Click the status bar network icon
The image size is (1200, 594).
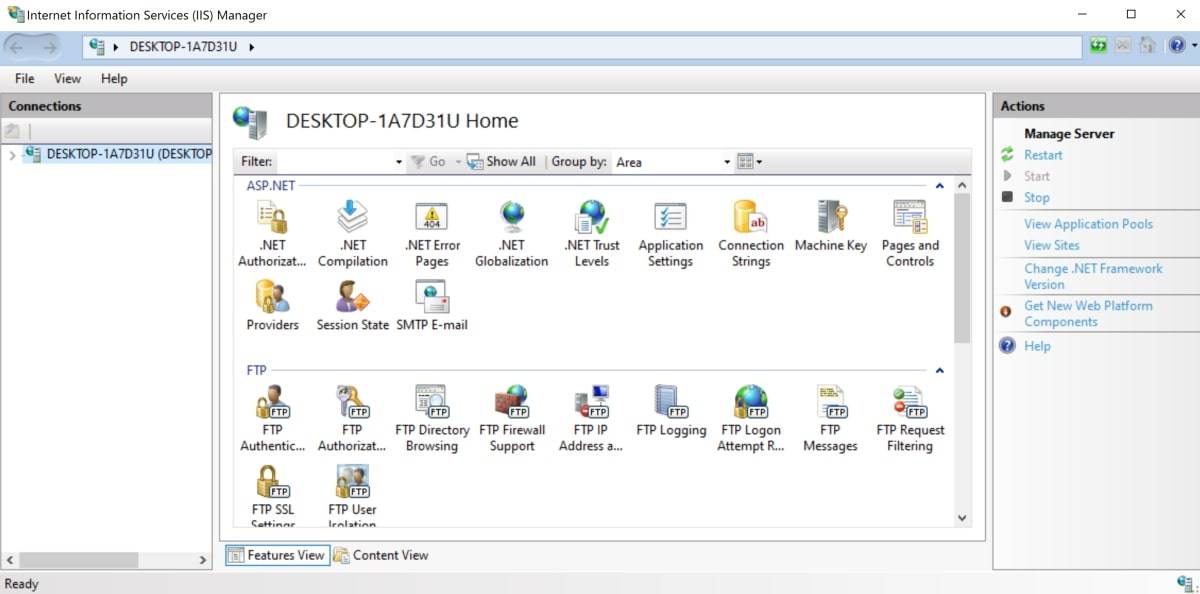coord(1185,583)
